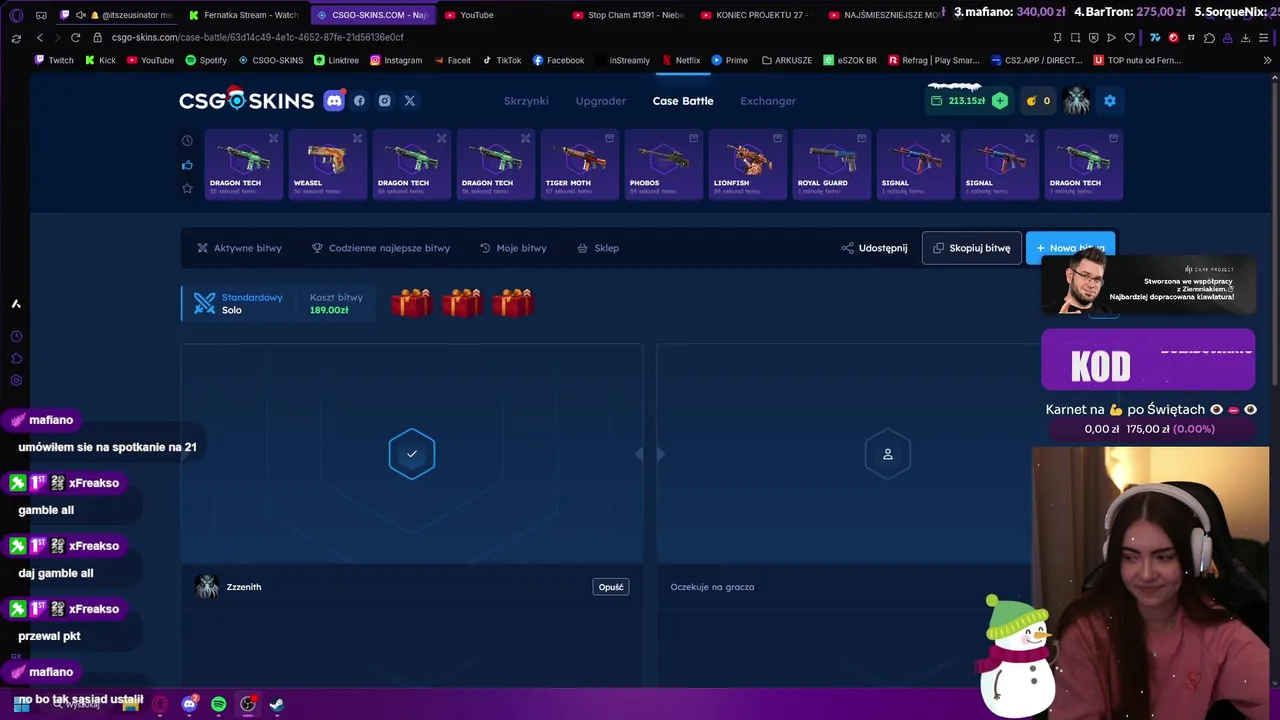Open Moje bitwy tab
This screenshot has width=1280, height=720.
click(513, 248)
